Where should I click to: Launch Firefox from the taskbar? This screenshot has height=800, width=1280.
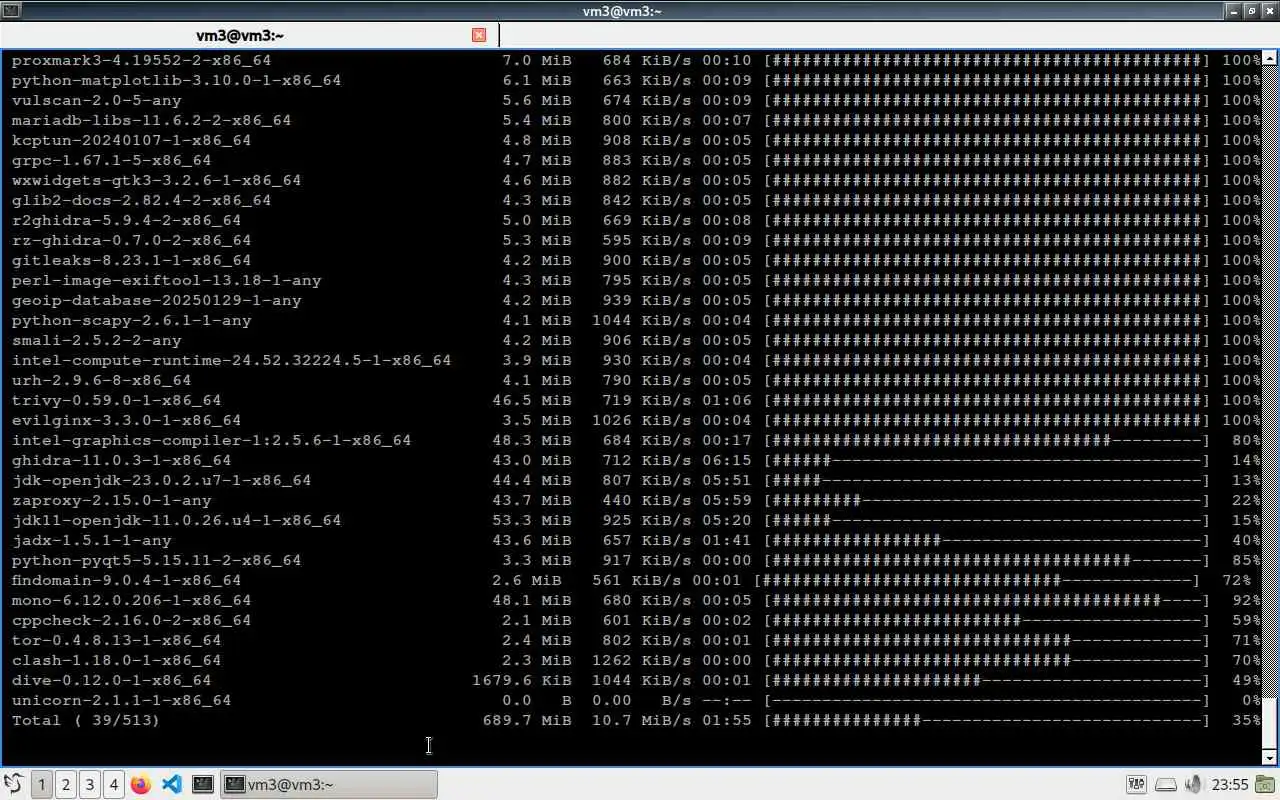140,784
